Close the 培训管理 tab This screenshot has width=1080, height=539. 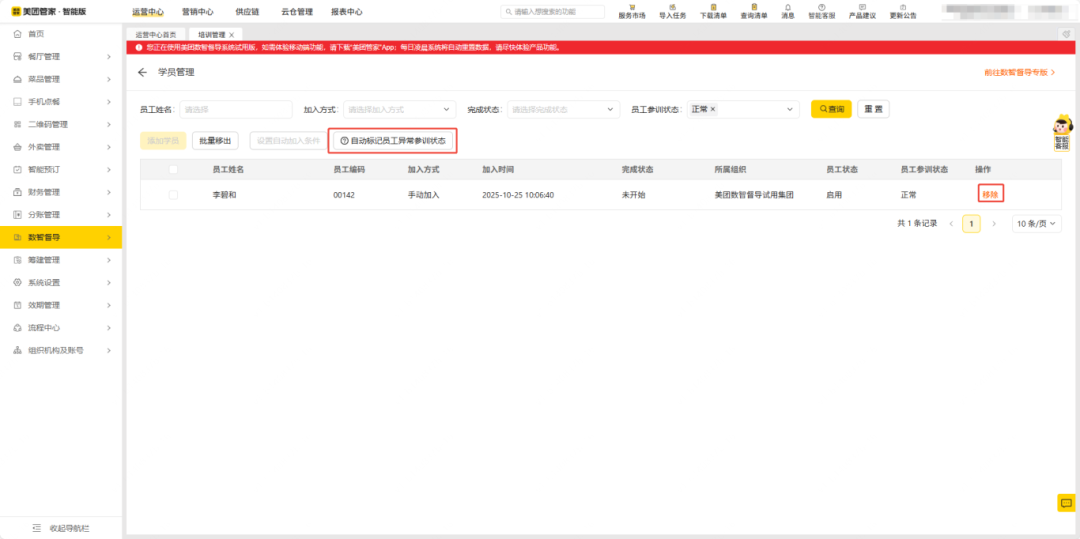(x=232, y=35)
